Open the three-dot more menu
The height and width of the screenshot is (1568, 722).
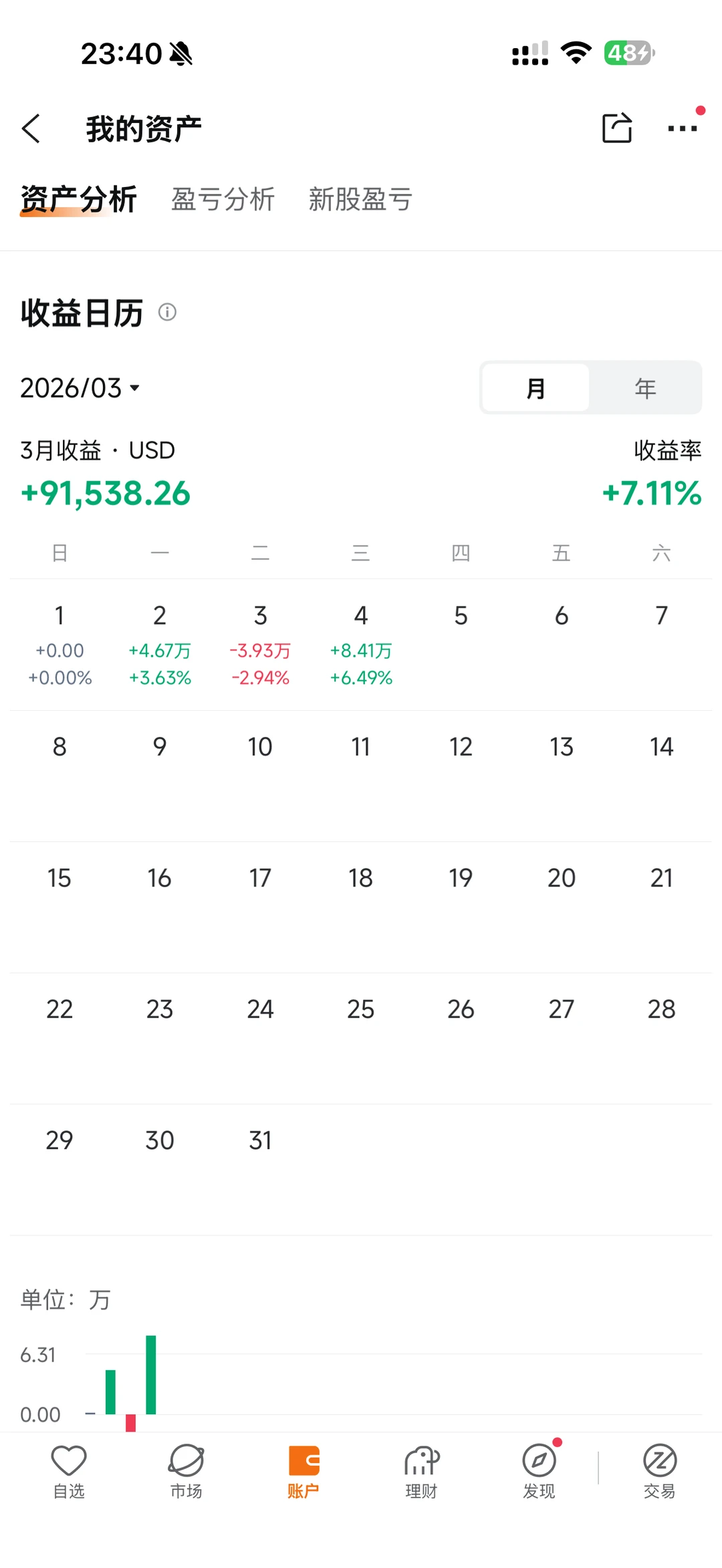click(682, 128)
